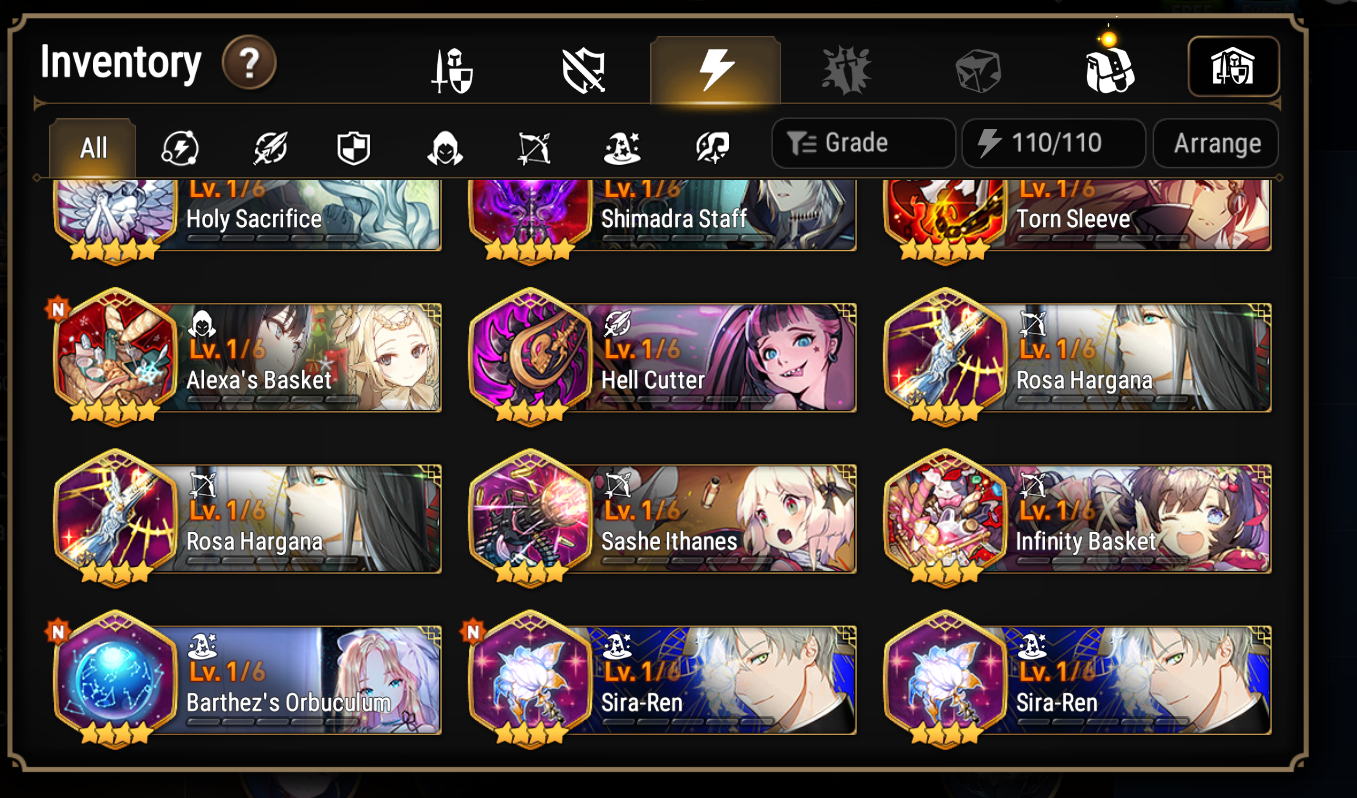Select the Hell Cutter artifact card
This screenshot has width=1357, height=798.
[x=662, y=356]
